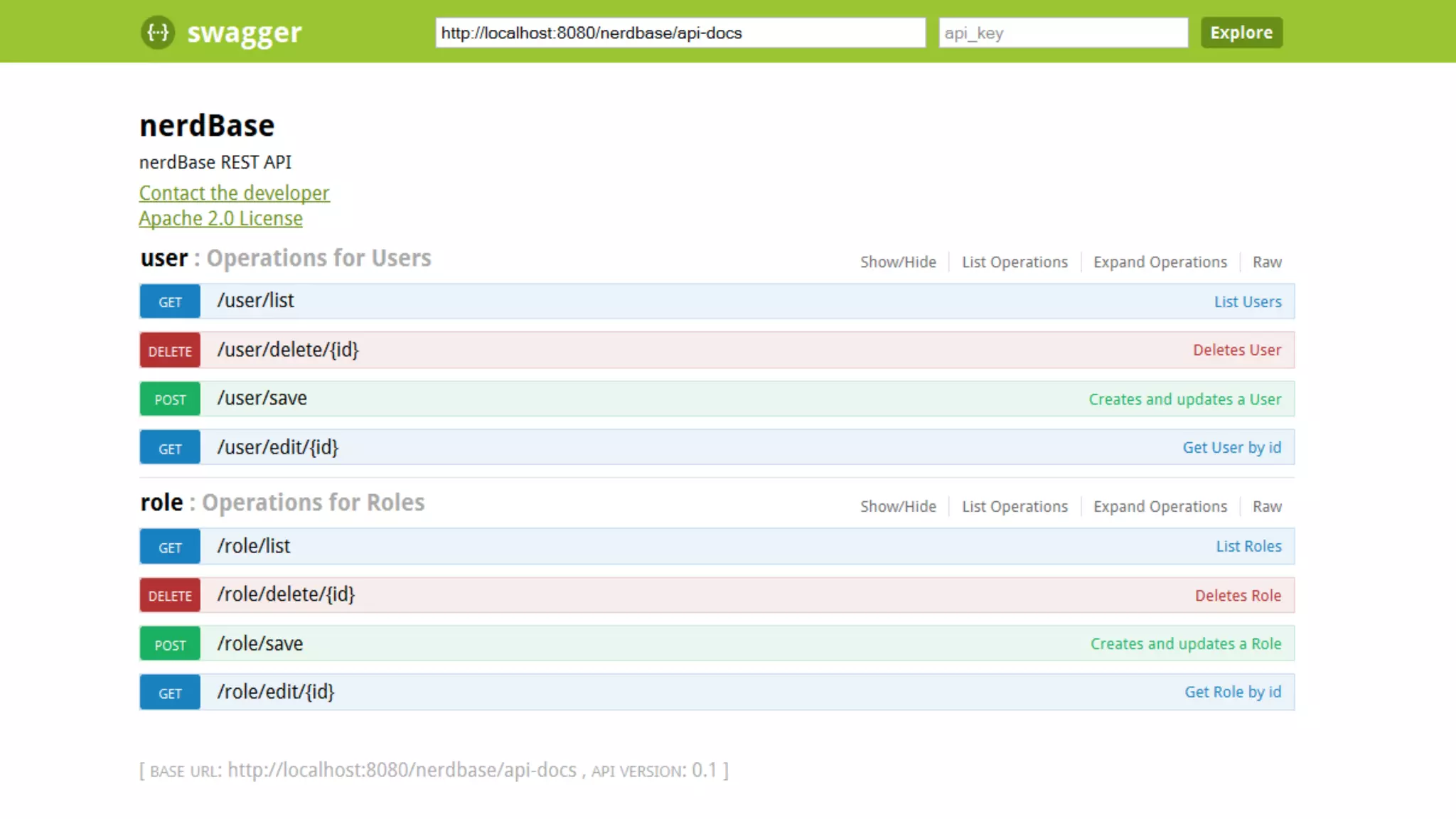Open the Apache 2.0 License link

click(x=220, y=219)
